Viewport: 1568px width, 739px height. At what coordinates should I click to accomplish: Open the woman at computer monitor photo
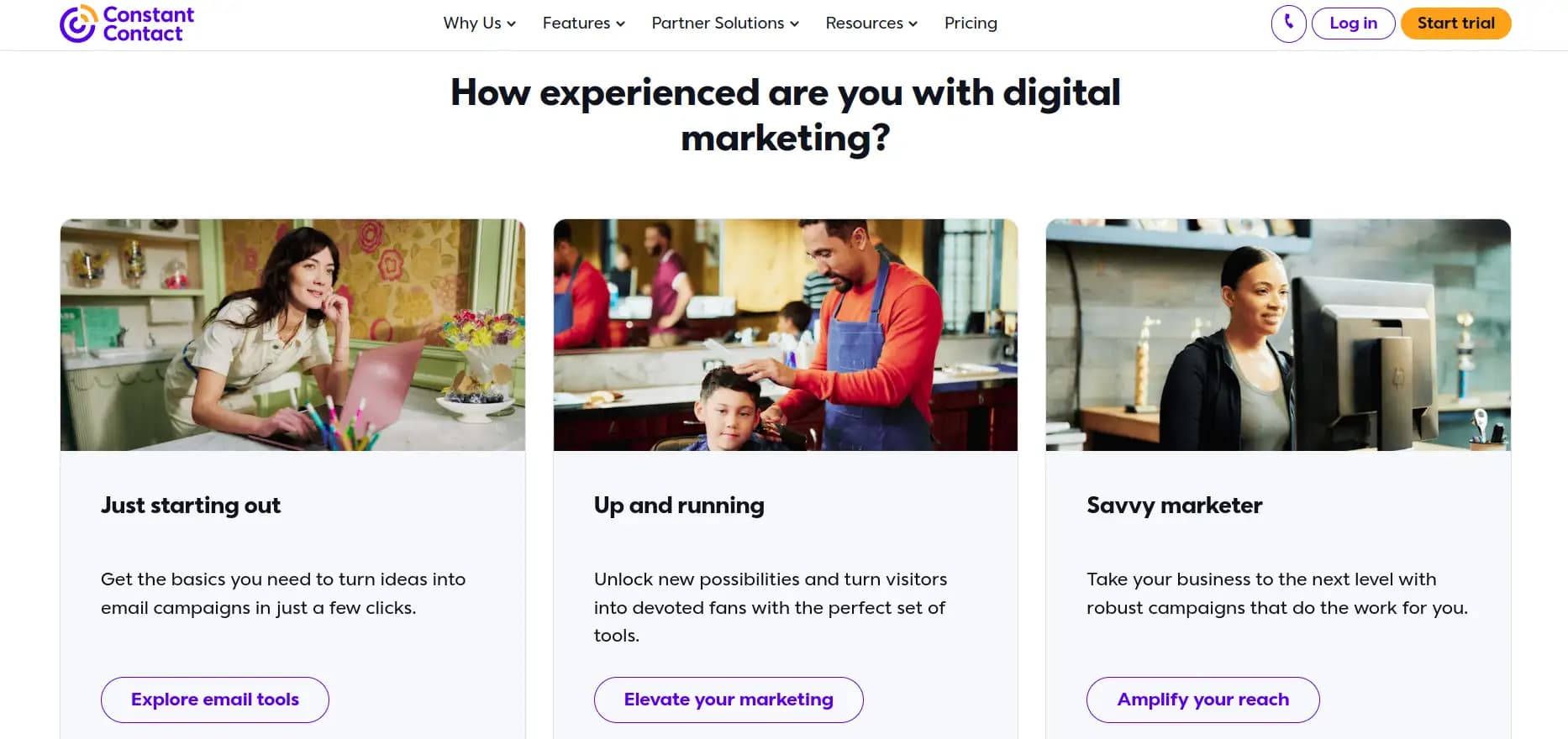tap(1278, 335)
